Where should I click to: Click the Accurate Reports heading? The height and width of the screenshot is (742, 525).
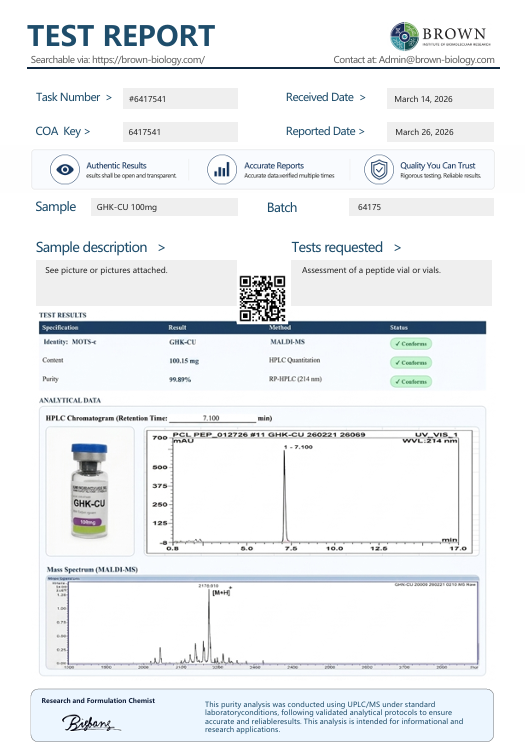tap(274, 166)
